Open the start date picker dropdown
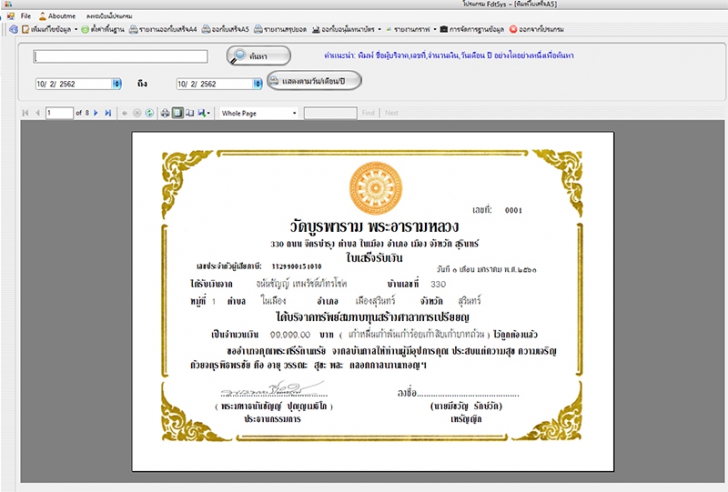 pos(117,84)
